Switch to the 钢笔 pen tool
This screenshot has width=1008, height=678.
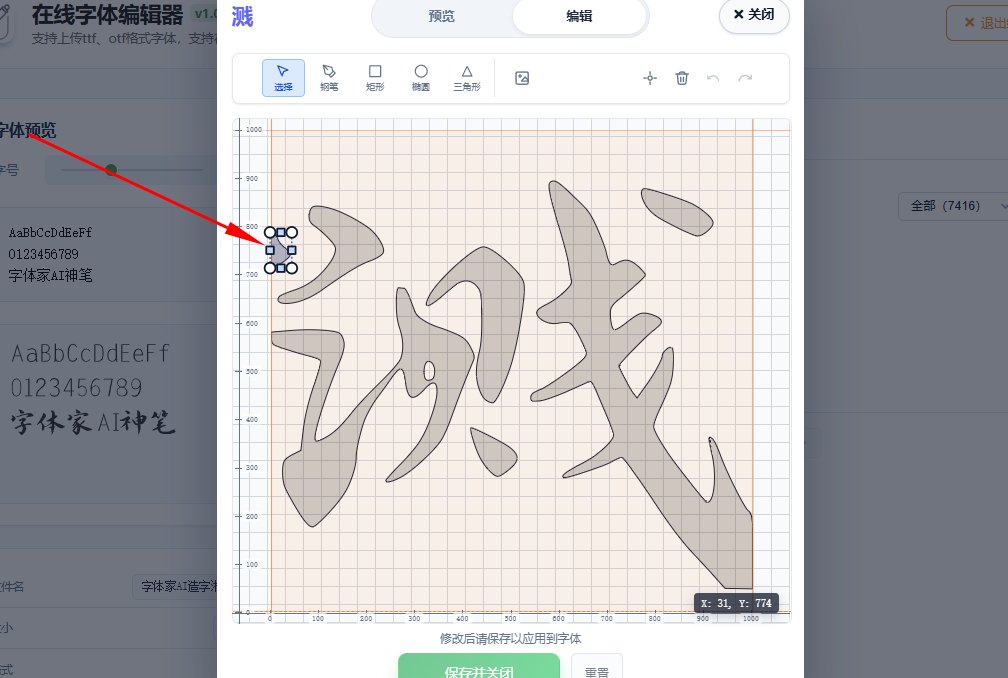point(329,77)
